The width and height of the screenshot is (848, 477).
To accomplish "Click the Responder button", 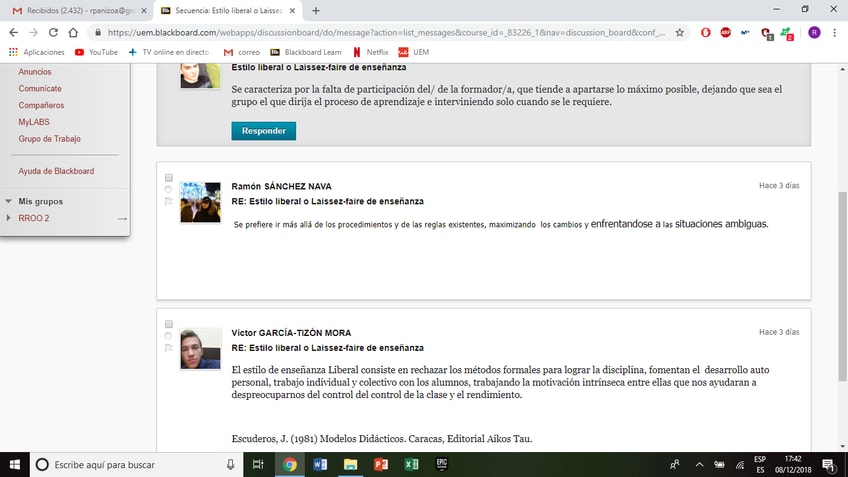I will coord(263,131).
